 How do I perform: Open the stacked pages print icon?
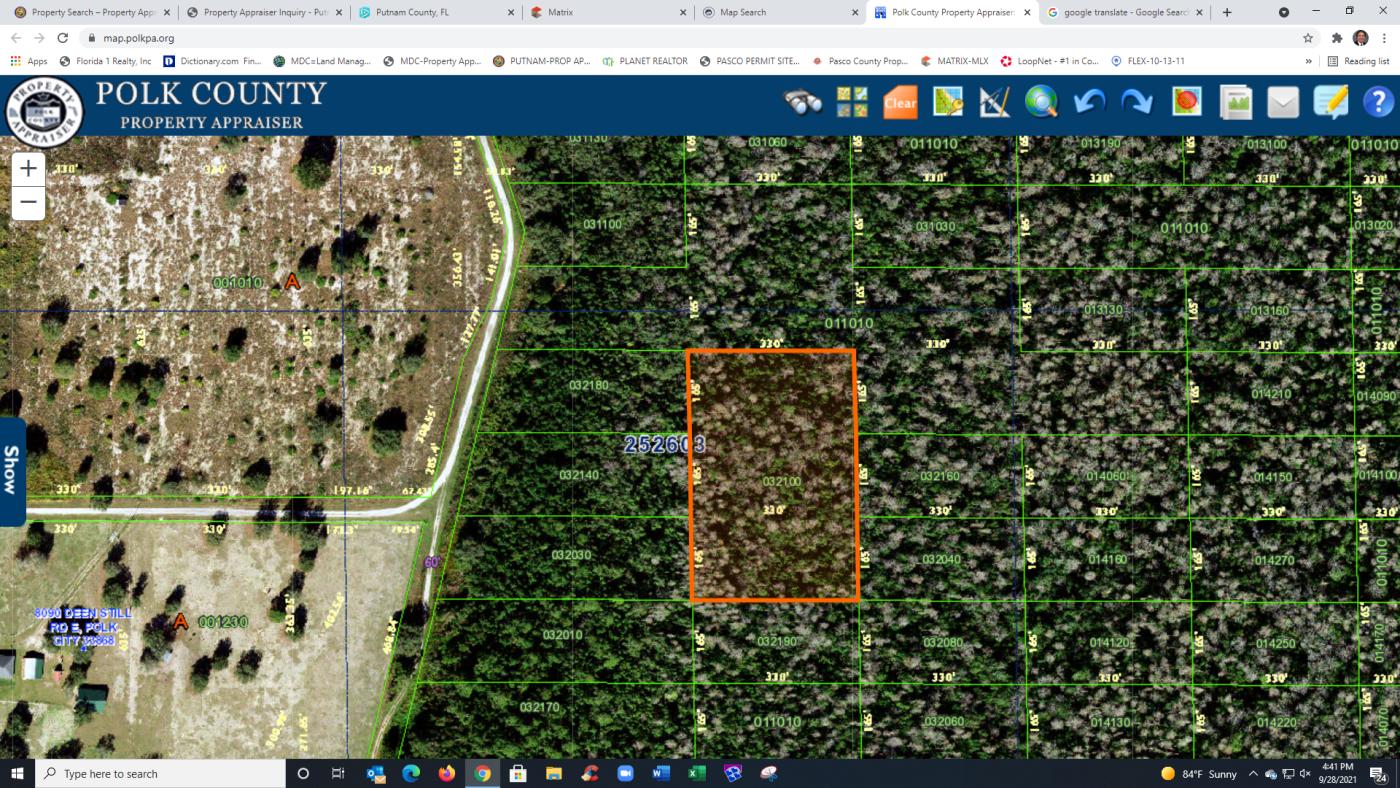tap(1236, 102)
